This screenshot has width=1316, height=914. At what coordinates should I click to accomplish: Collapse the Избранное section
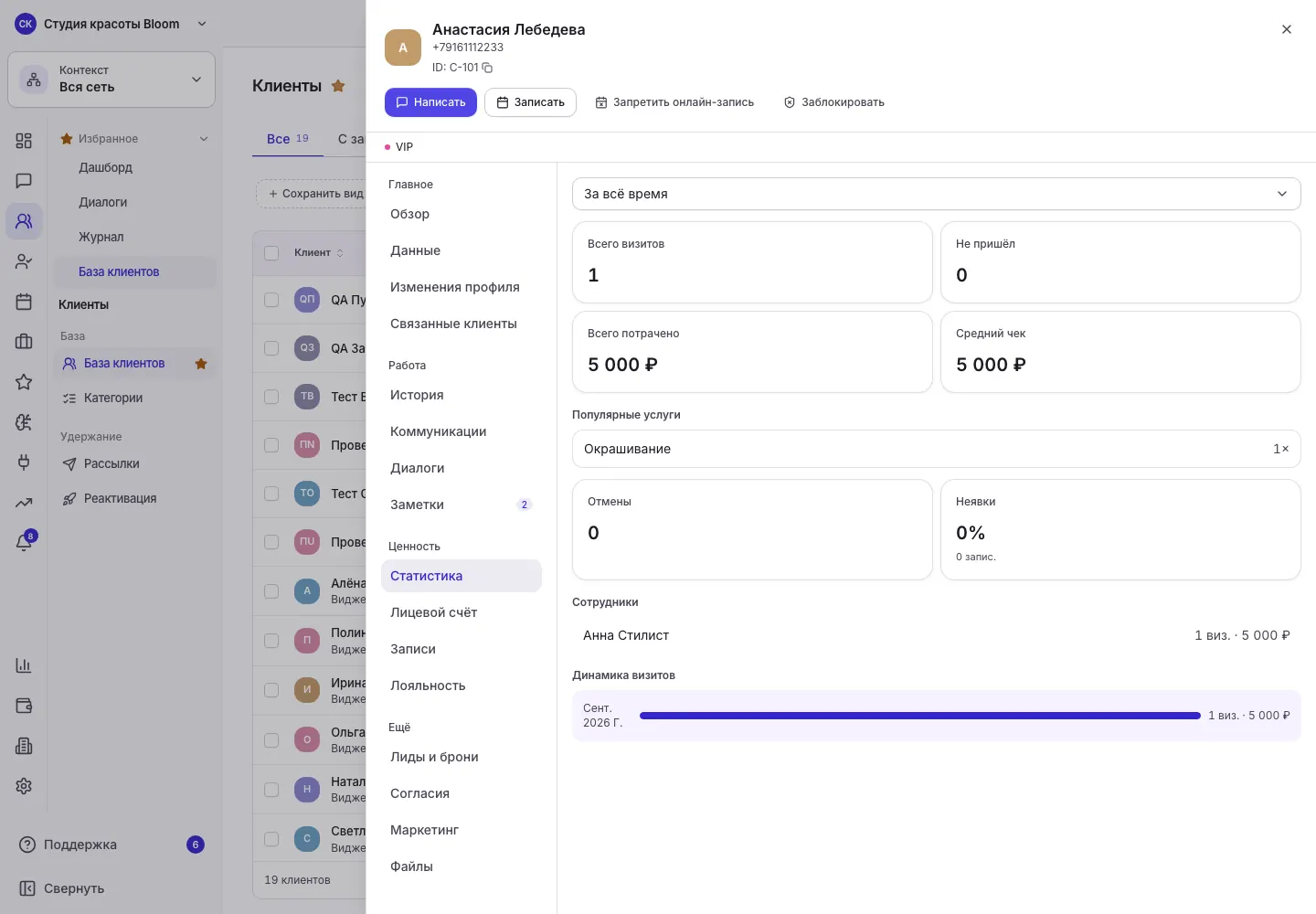(204, 139)
